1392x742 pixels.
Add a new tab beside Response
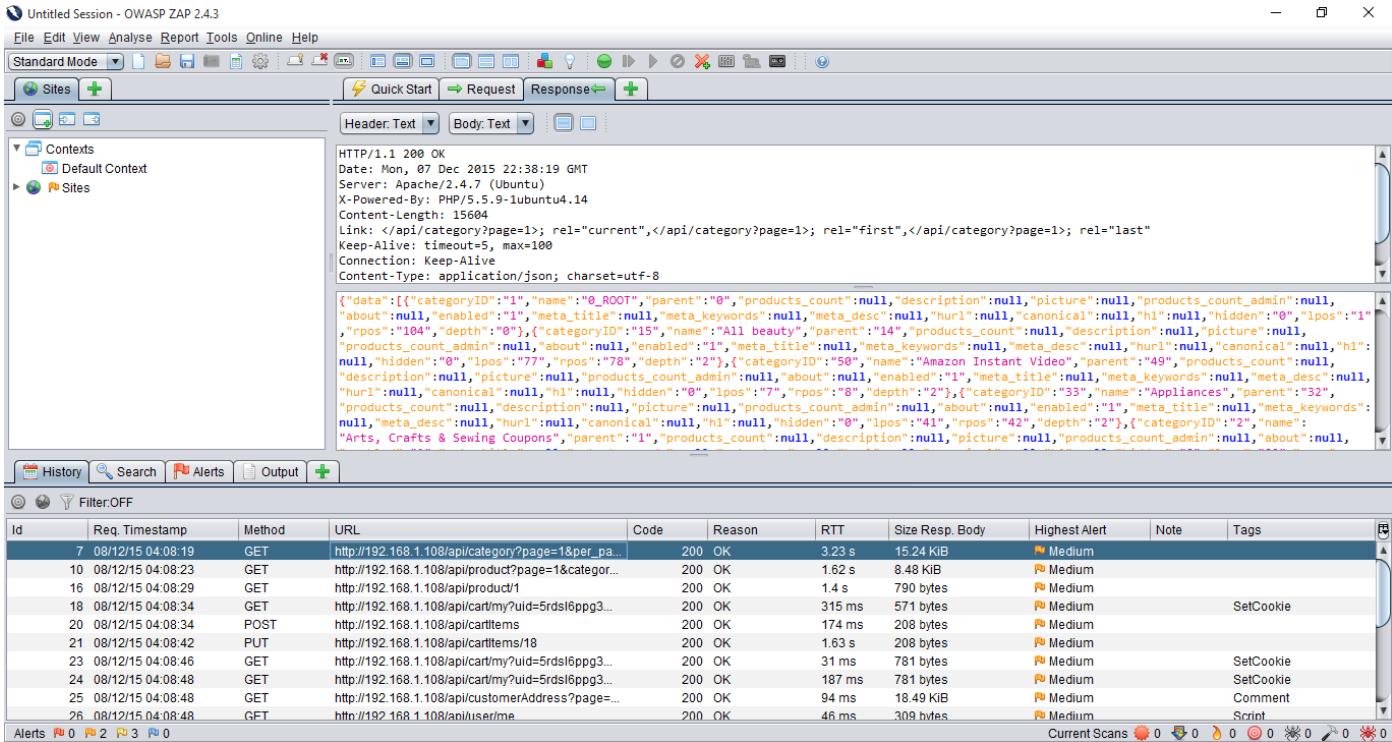pyautogui.click(x=630, y=89)
